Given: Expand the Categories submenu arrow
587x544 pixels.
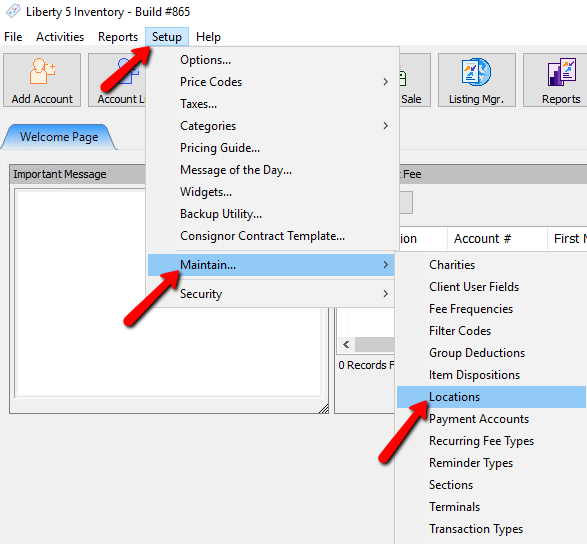Looking at the screenshot, I should 386,125.
